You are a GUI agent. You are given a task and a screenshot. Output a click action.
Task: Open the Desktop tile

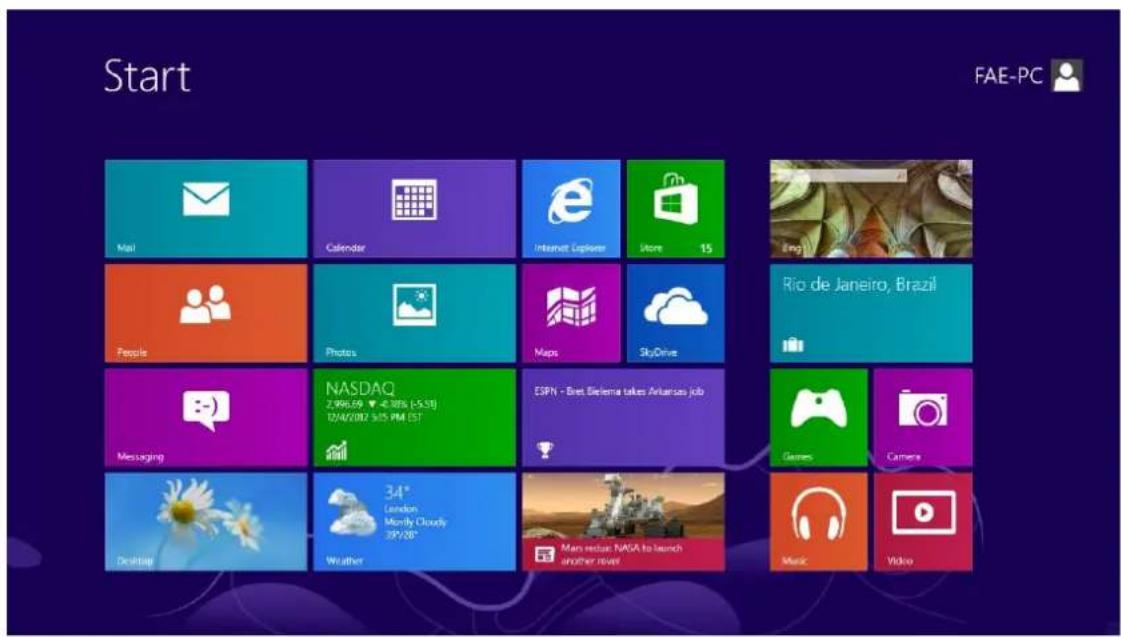pyautogui.click(x=206, y=522)
